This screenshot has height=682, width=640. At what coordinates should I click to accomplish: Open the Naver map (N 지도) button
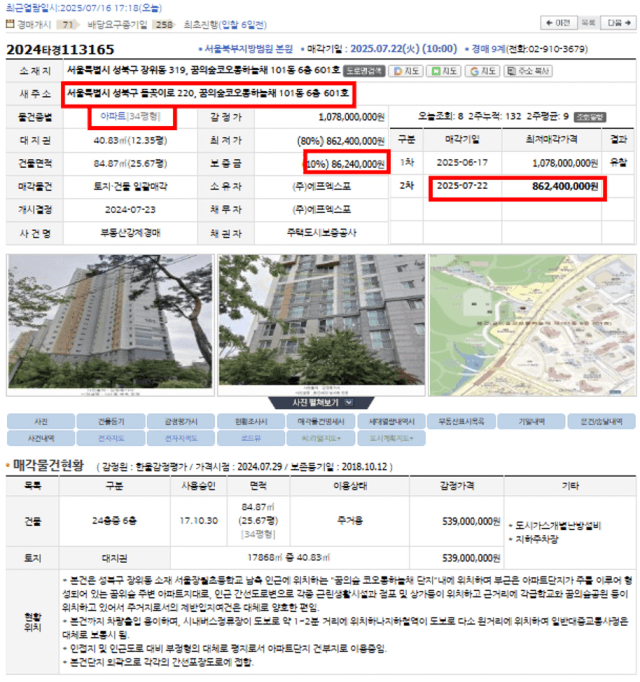(x=443, y=71)
